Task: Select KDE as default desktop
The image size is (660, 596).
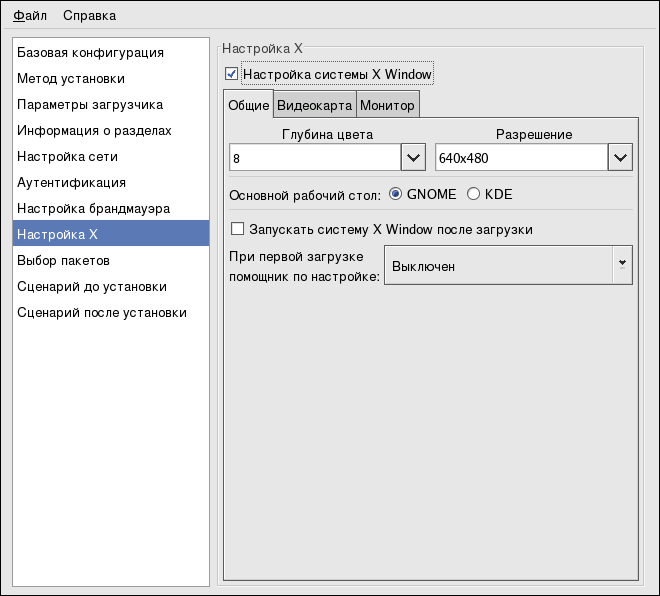Action: point(474,194)
